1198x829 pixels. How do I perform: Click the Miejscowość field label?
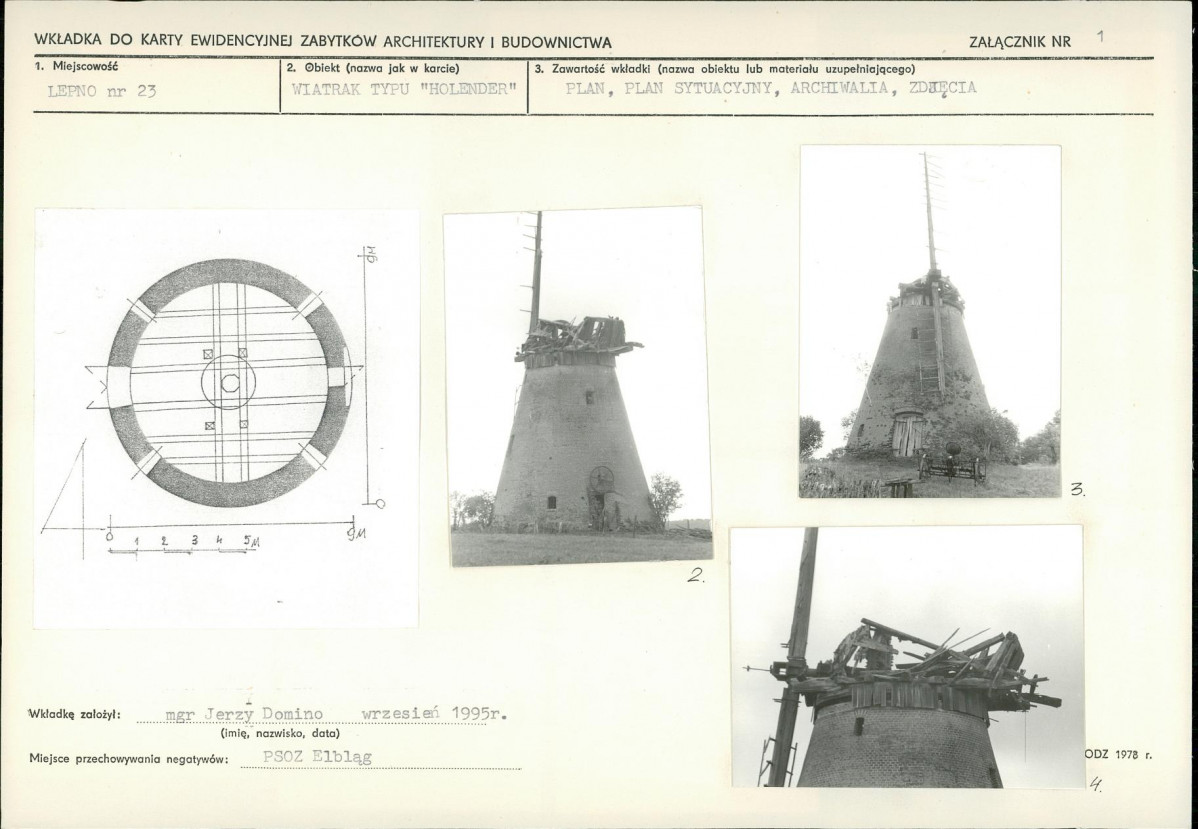(x=76, y=66)
